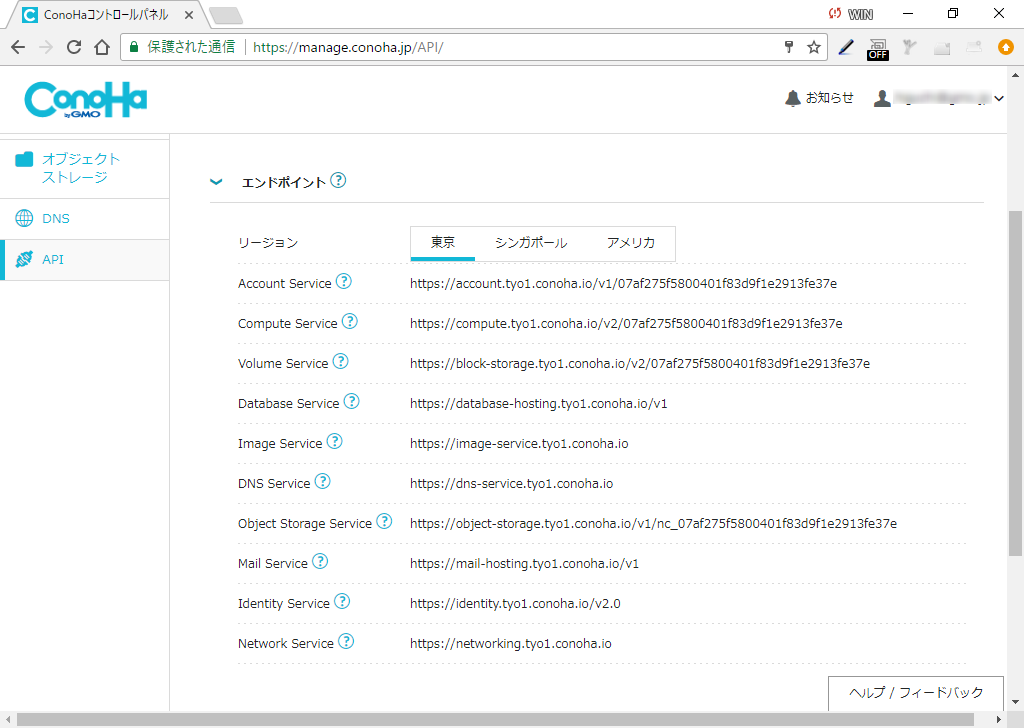The height and width of the screenshot is (728, 1024).
Task: Go back with browser back arrow
Action: click(x=18, y=47)
